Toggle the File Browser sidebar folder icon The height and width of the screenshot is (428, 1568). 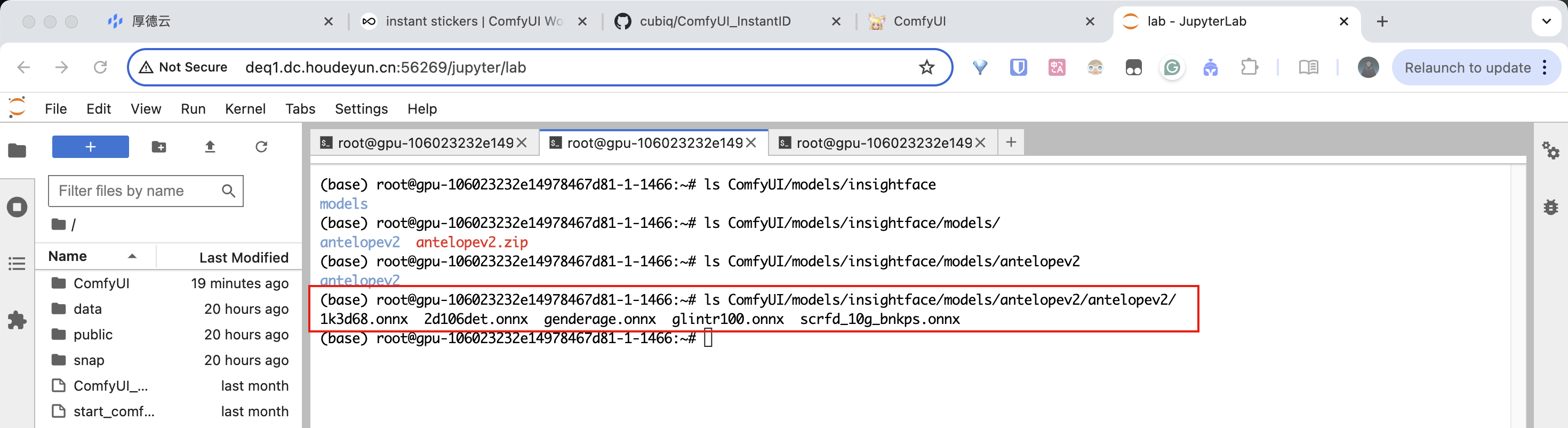(x=17, y=150)
